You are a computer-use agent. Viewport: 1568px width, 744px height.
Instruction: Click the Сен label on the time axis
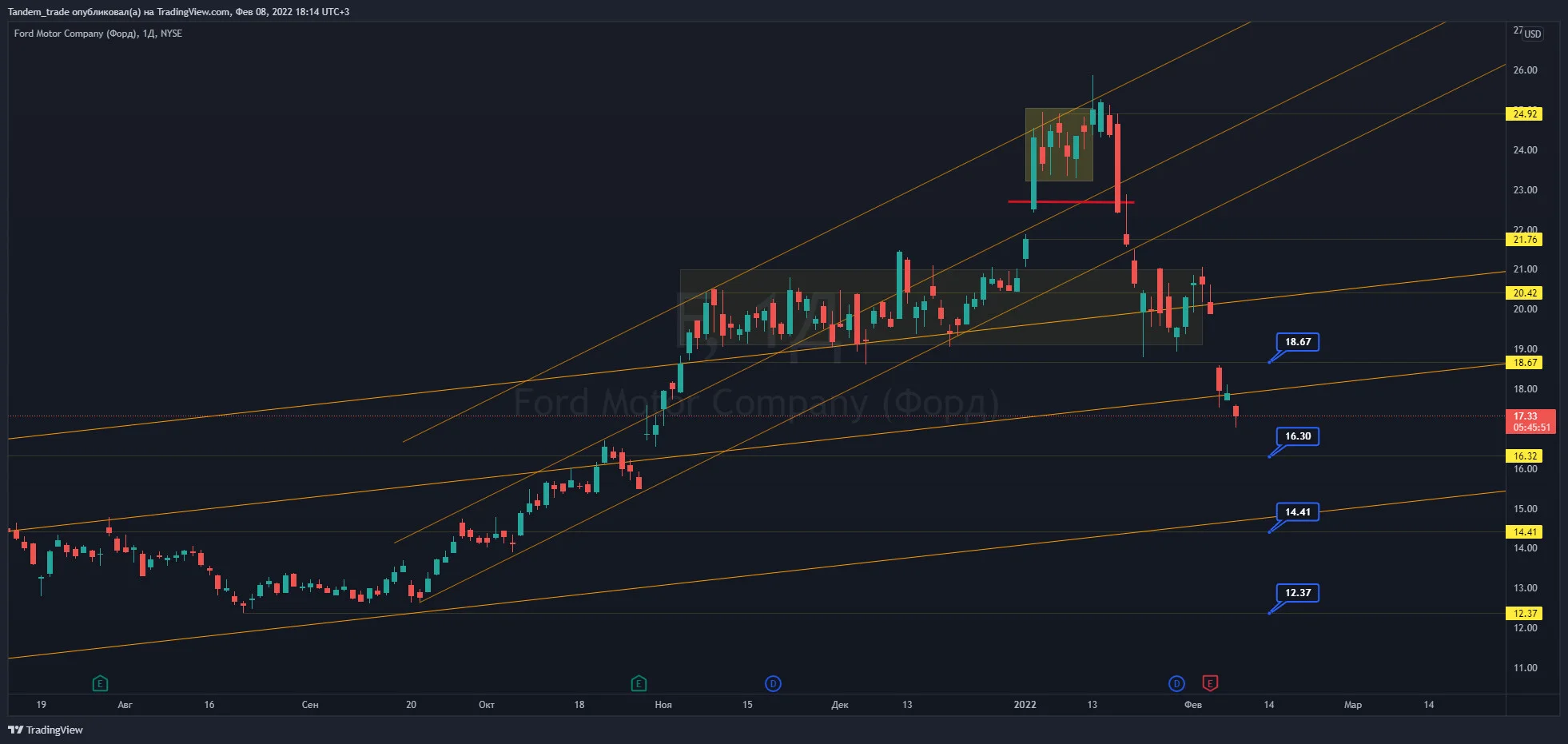pyautogui.click(x=310, y=705)
